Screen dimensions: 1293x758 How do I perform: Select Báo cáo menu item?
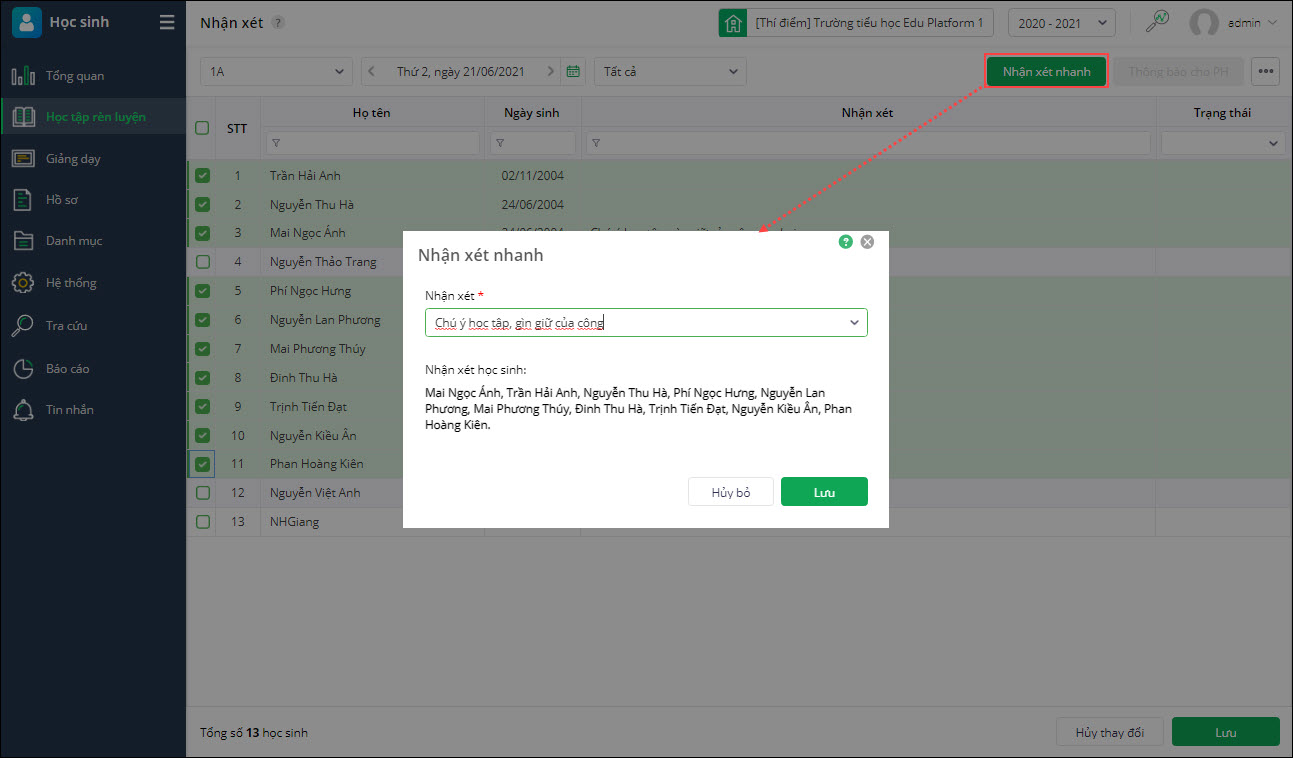[67, 368]
